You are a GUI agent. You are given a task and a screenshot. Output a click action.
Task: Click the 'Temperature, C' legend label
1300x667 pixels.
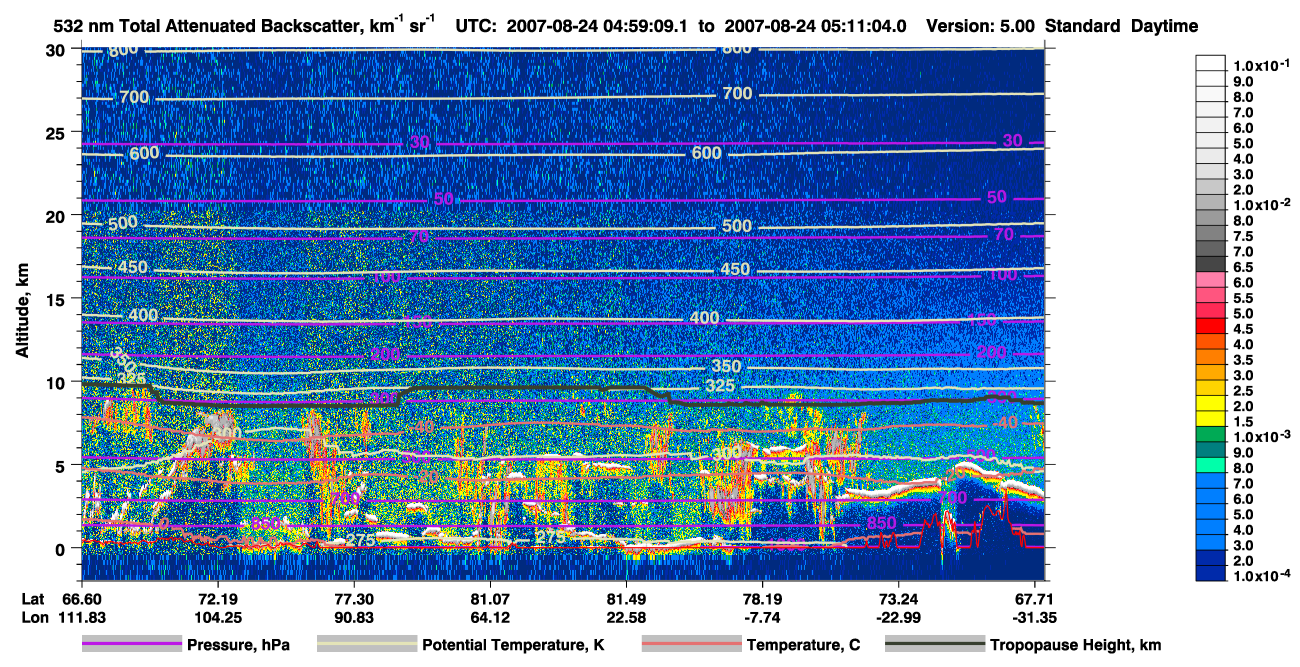coord(803,646)
